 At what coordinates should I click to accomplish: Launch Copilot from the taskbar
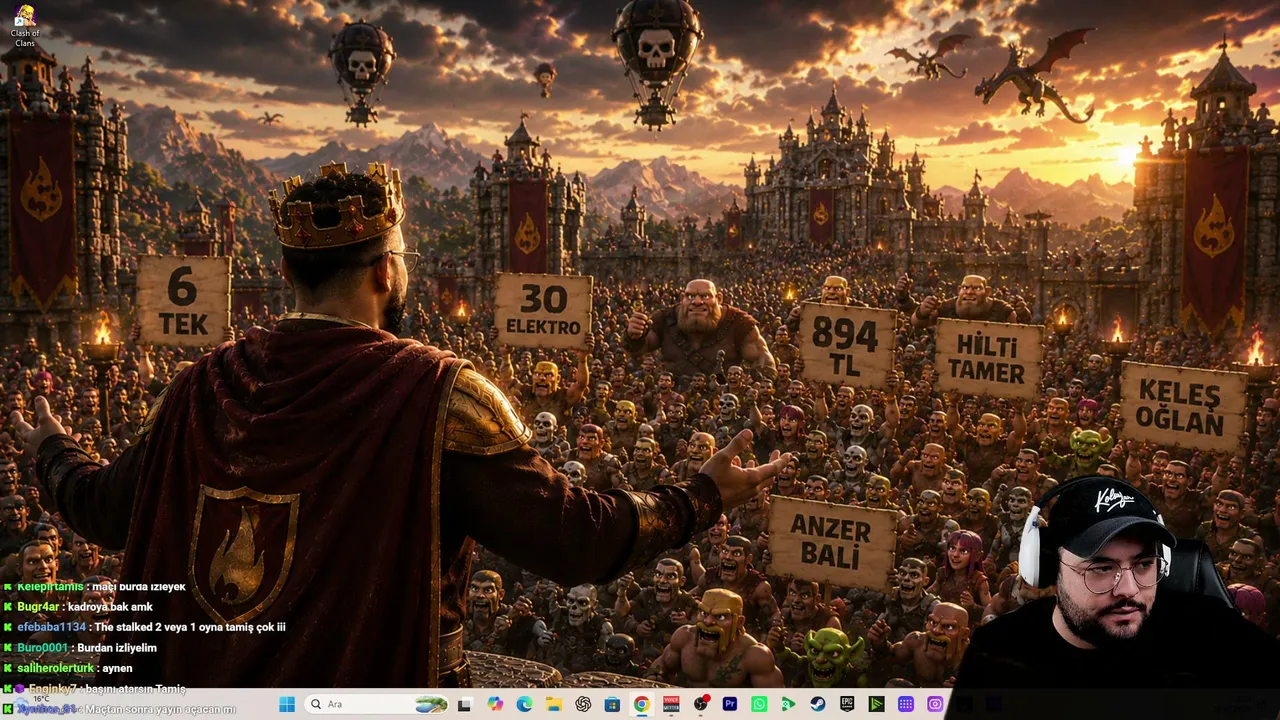pyautogui.click(x=495, y=704)
